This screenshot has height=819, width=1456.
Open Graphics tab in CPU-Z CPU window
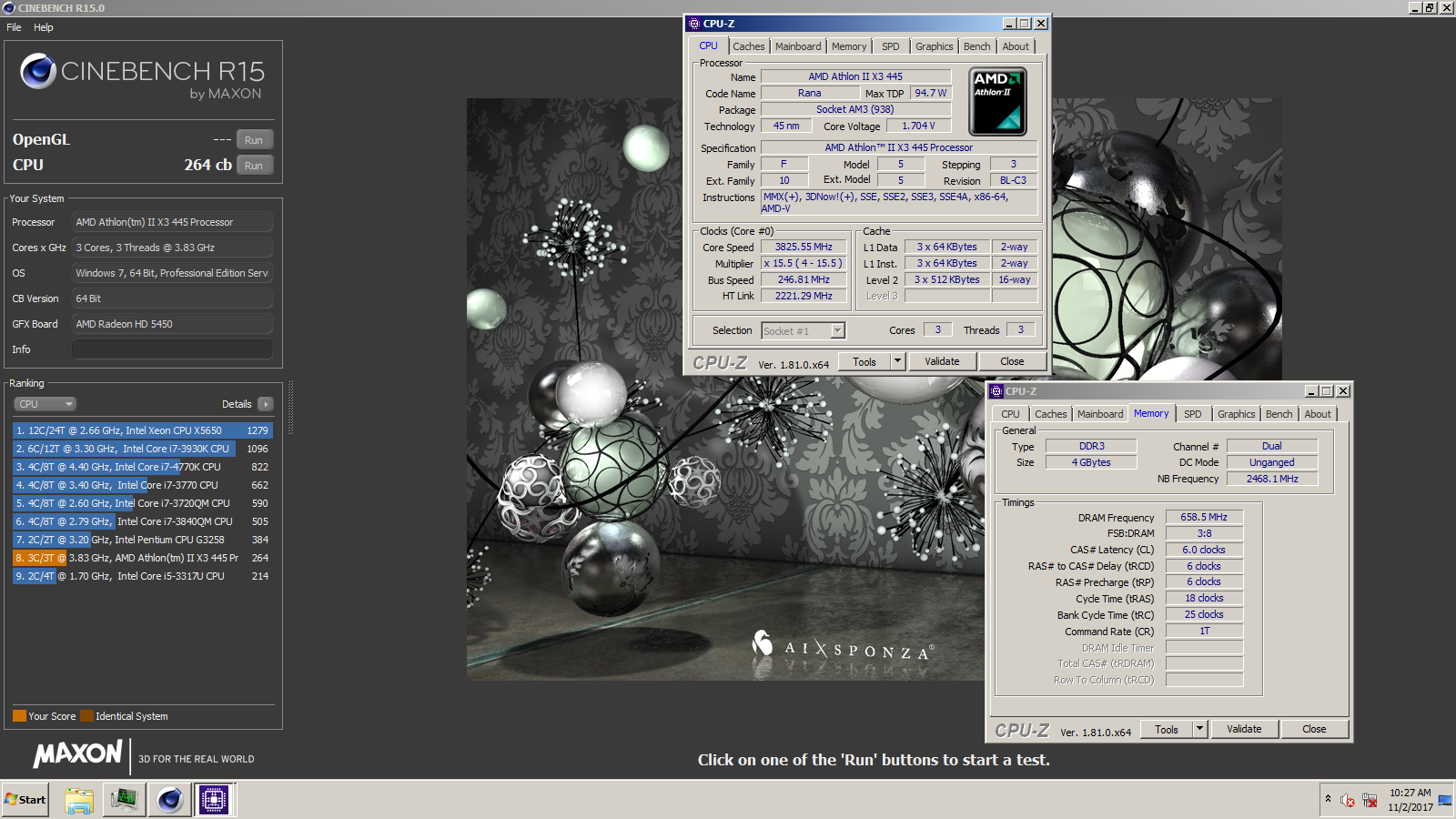(x=935, y=46)
